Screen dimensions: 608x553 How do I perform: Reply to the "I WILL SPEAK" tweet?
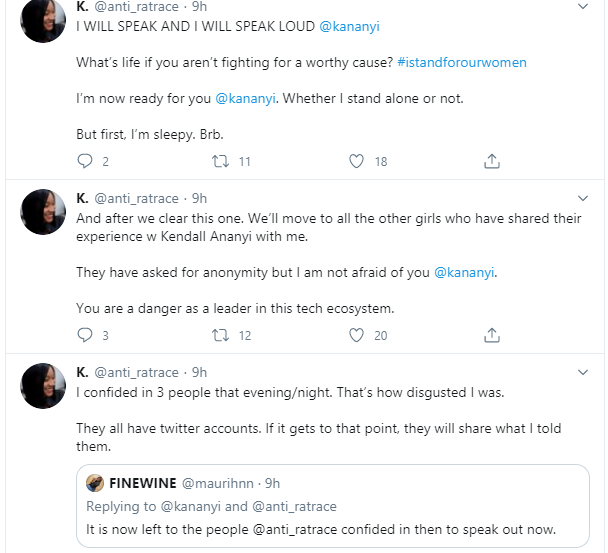click(84, 160)
